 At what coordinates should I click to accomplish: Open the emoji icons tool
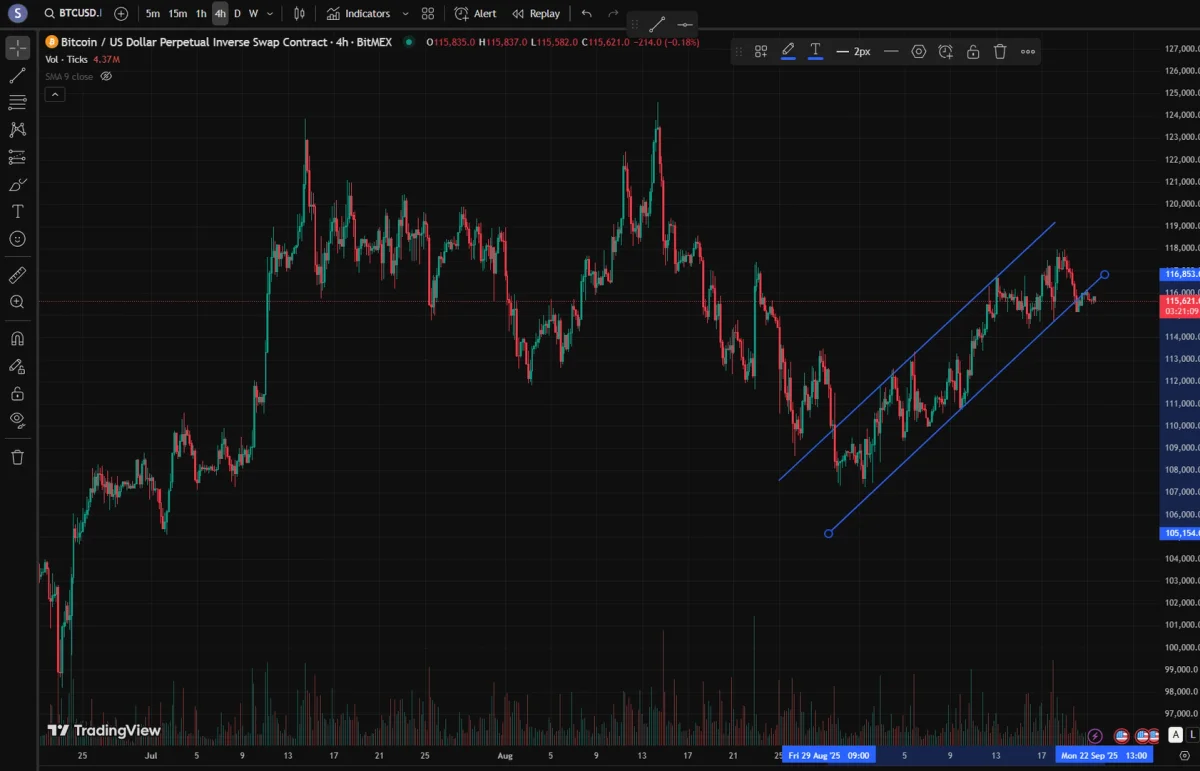pyautogui.click(x=17, y=239)
